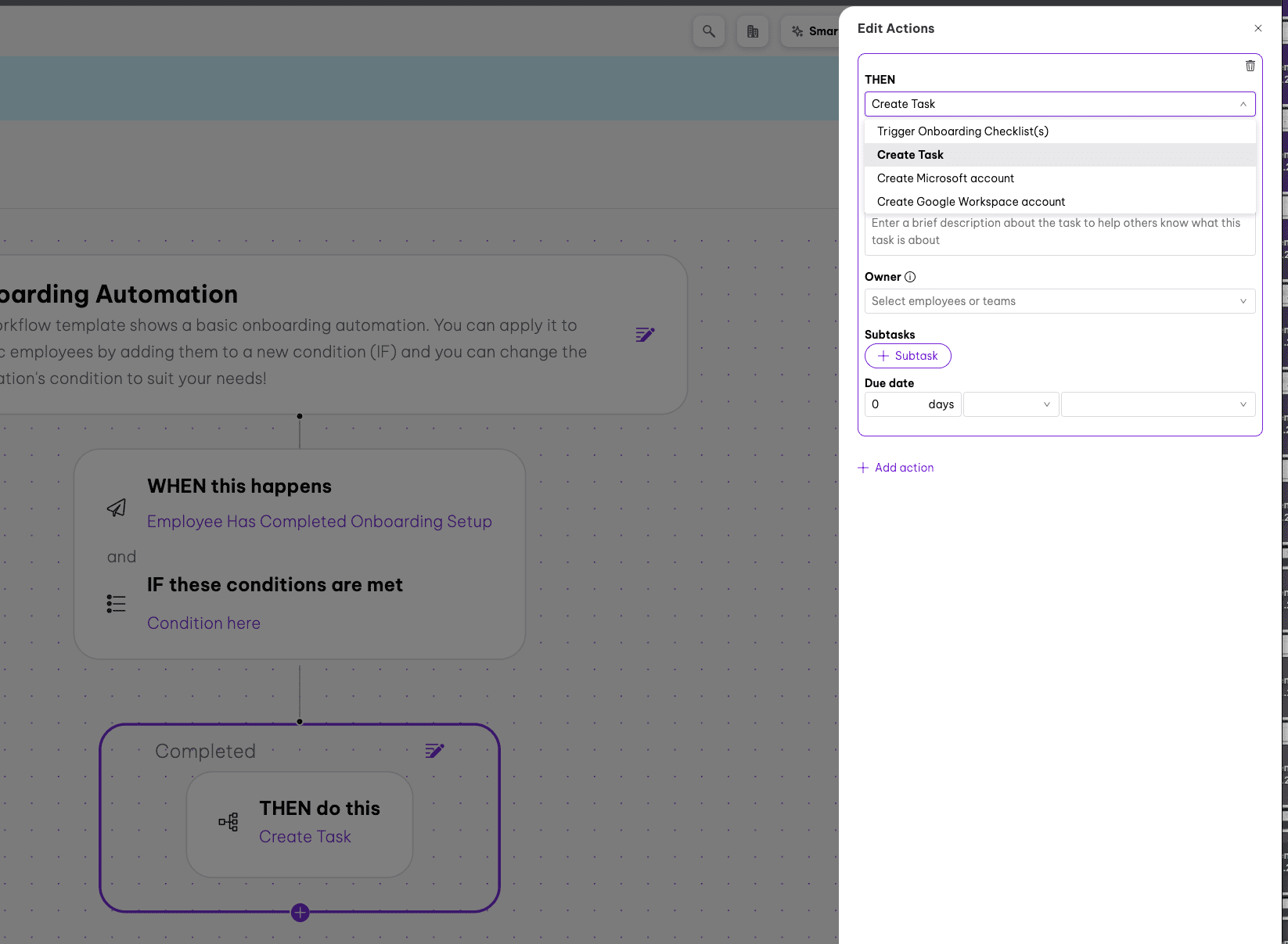
Task: Open the Condition here link
Action: pos(203,623)
